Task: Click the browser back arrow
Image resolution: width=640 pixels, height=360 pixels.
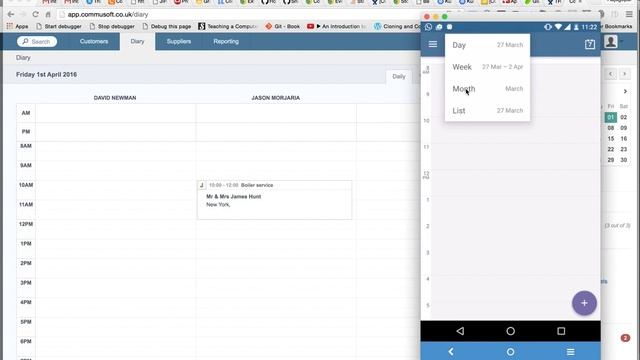Action: click(11, 14)
